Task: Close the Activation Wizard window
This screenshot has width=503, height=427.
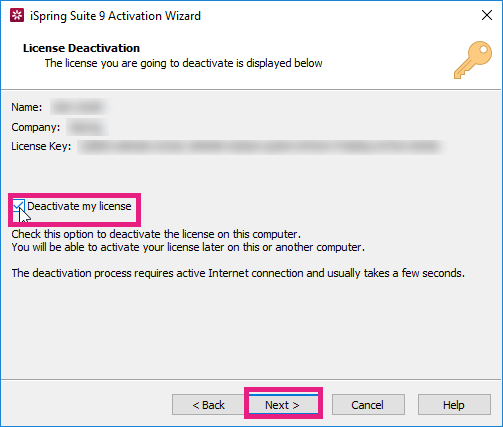Action: coord(487,15)
